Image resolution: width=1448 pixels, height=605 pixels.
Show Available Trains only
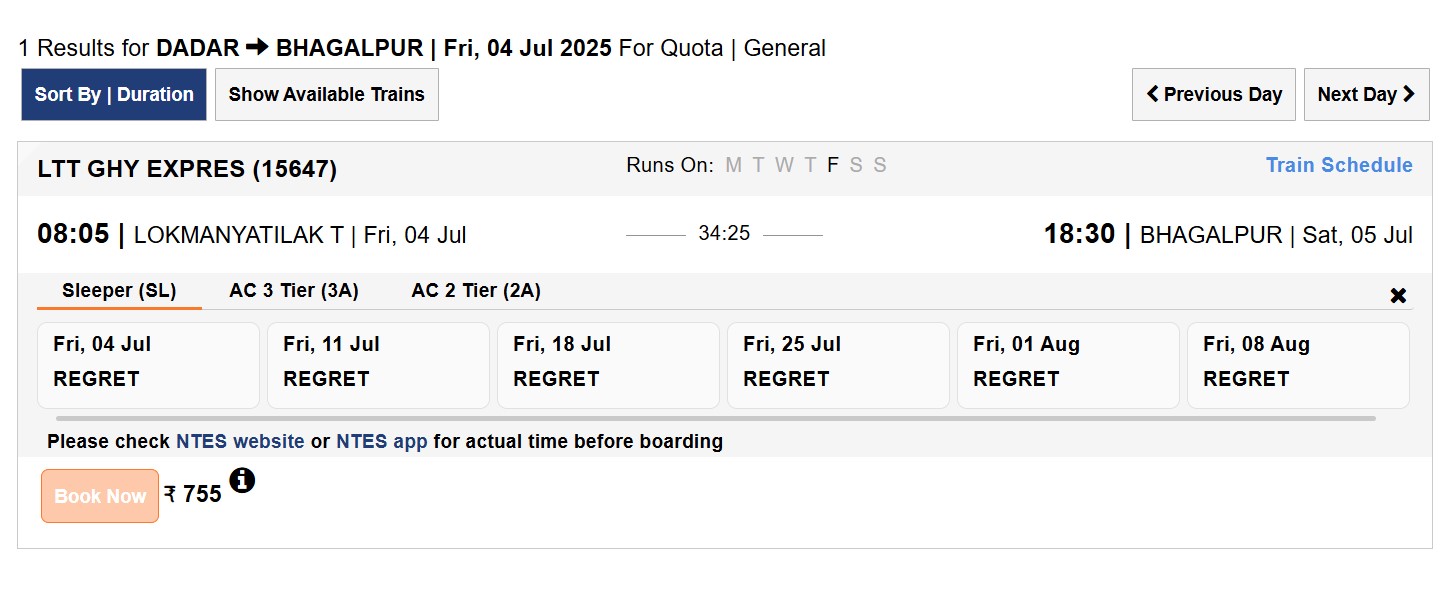click(x=327, y=95)
